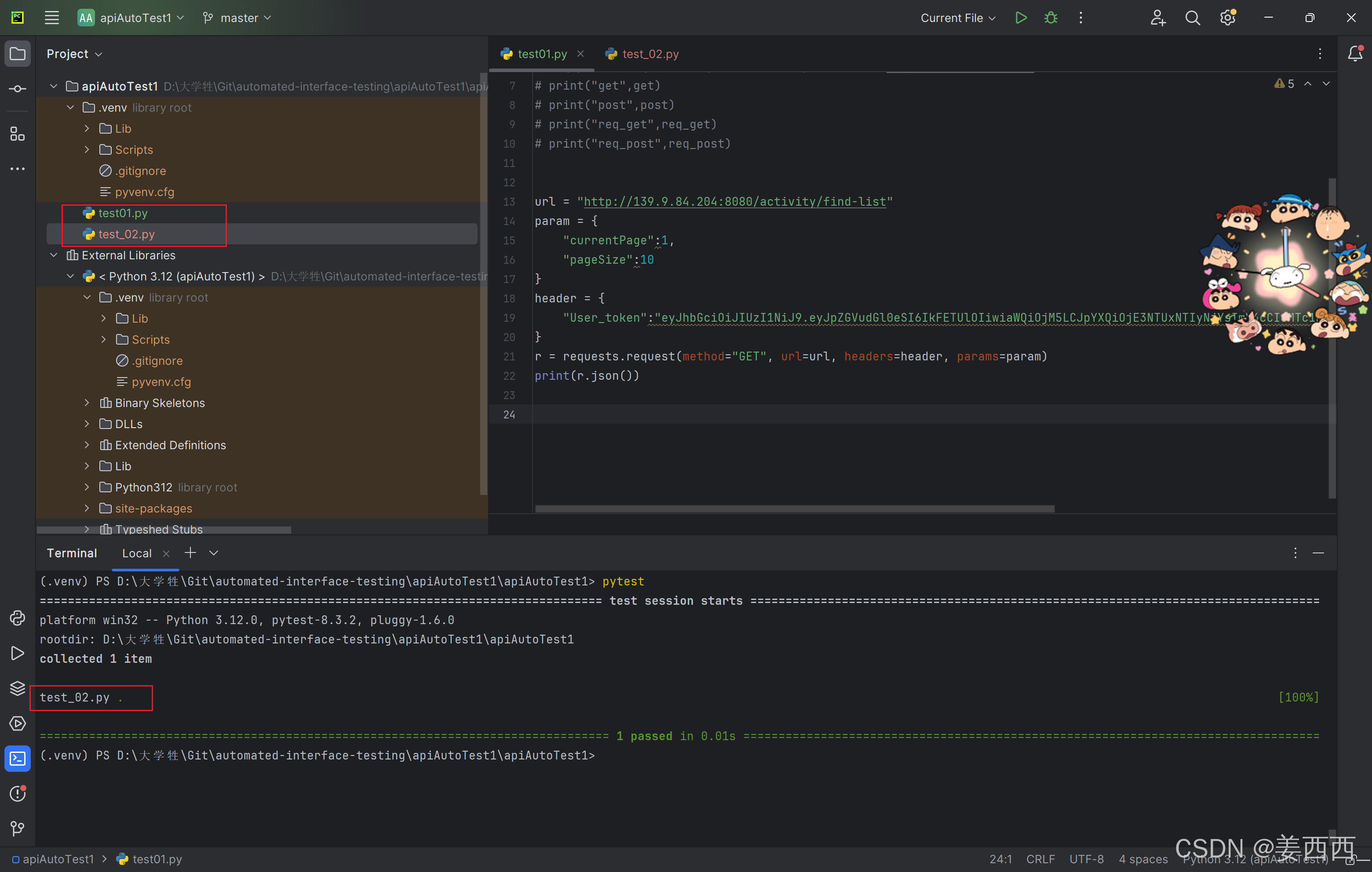
Task: Open Python Packages tool window
Action: click(x=18, y=688)
